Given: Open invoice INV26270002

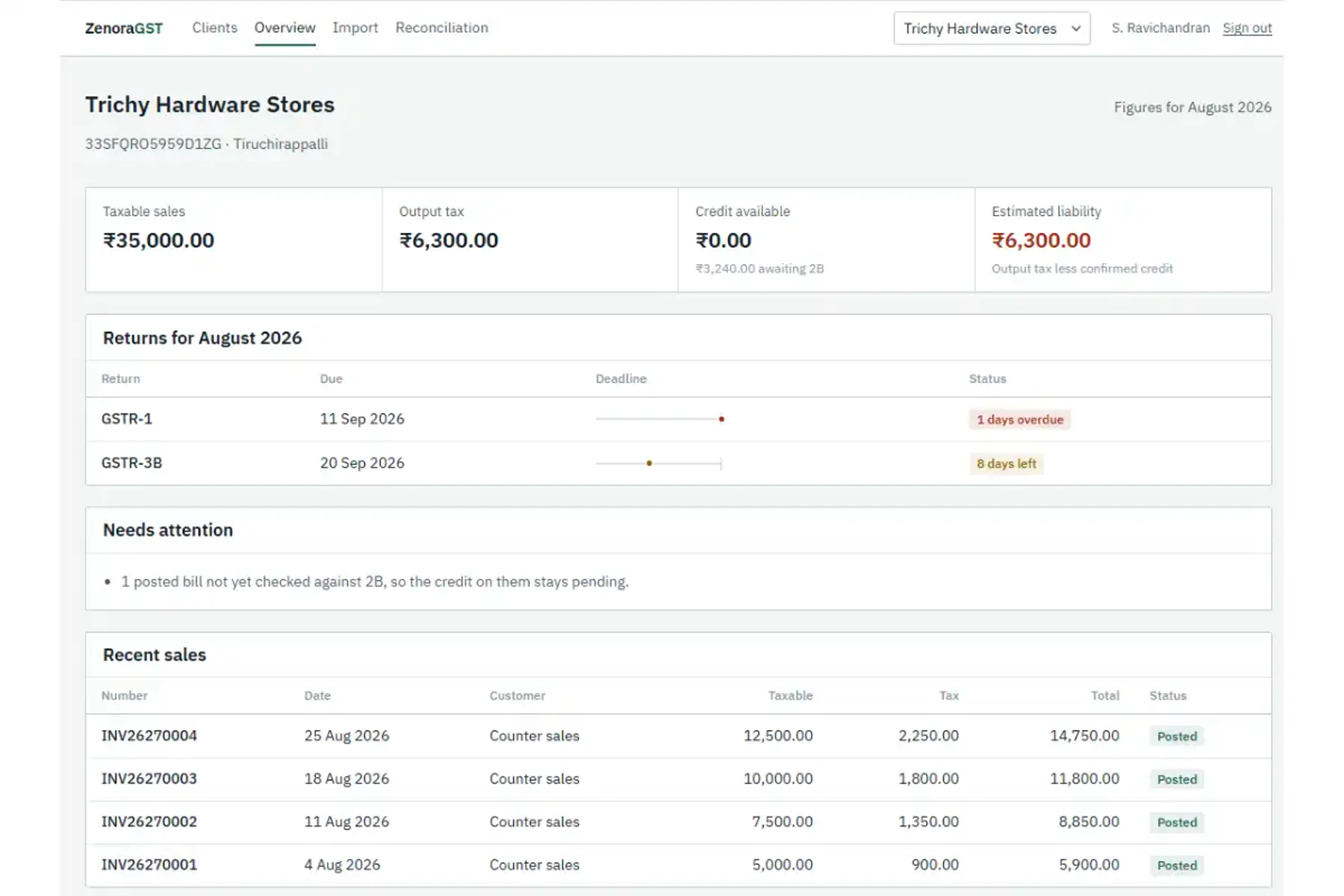Looking at the screenshot, I should (x=149, y=822).
